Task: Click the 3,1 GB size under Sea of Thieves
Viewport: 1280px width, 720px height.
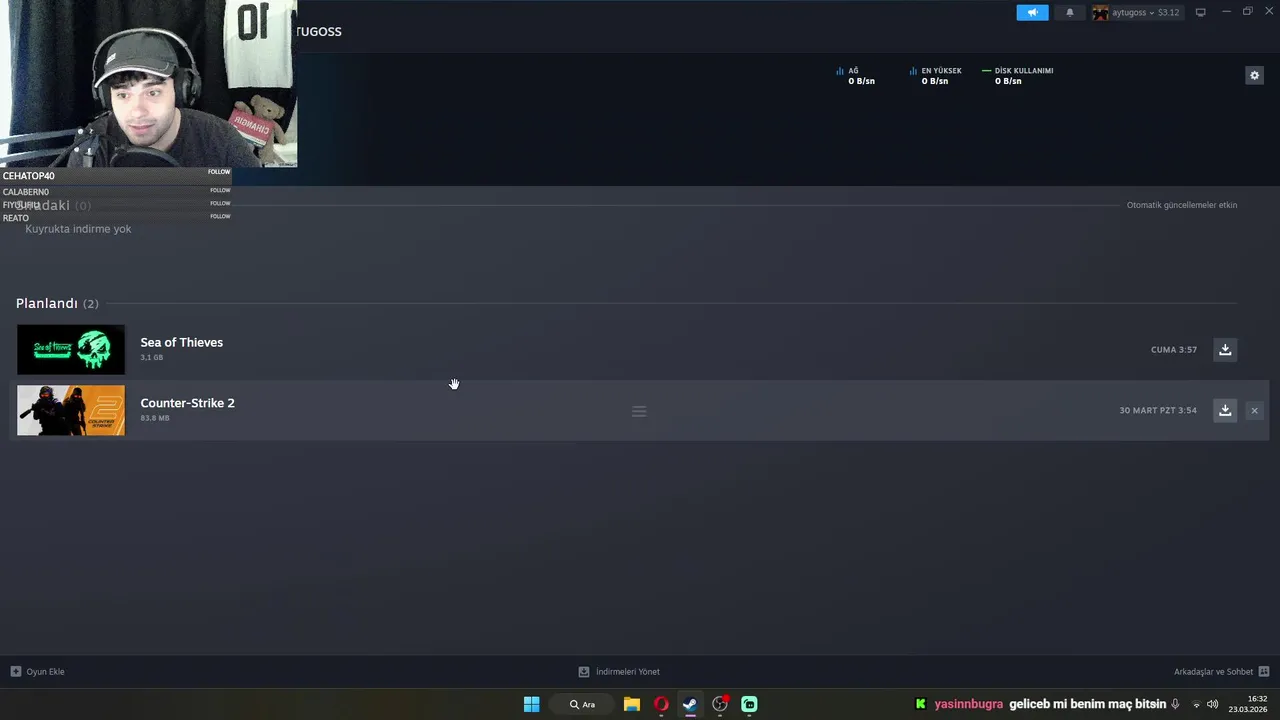Action: (x=151, y=357)
